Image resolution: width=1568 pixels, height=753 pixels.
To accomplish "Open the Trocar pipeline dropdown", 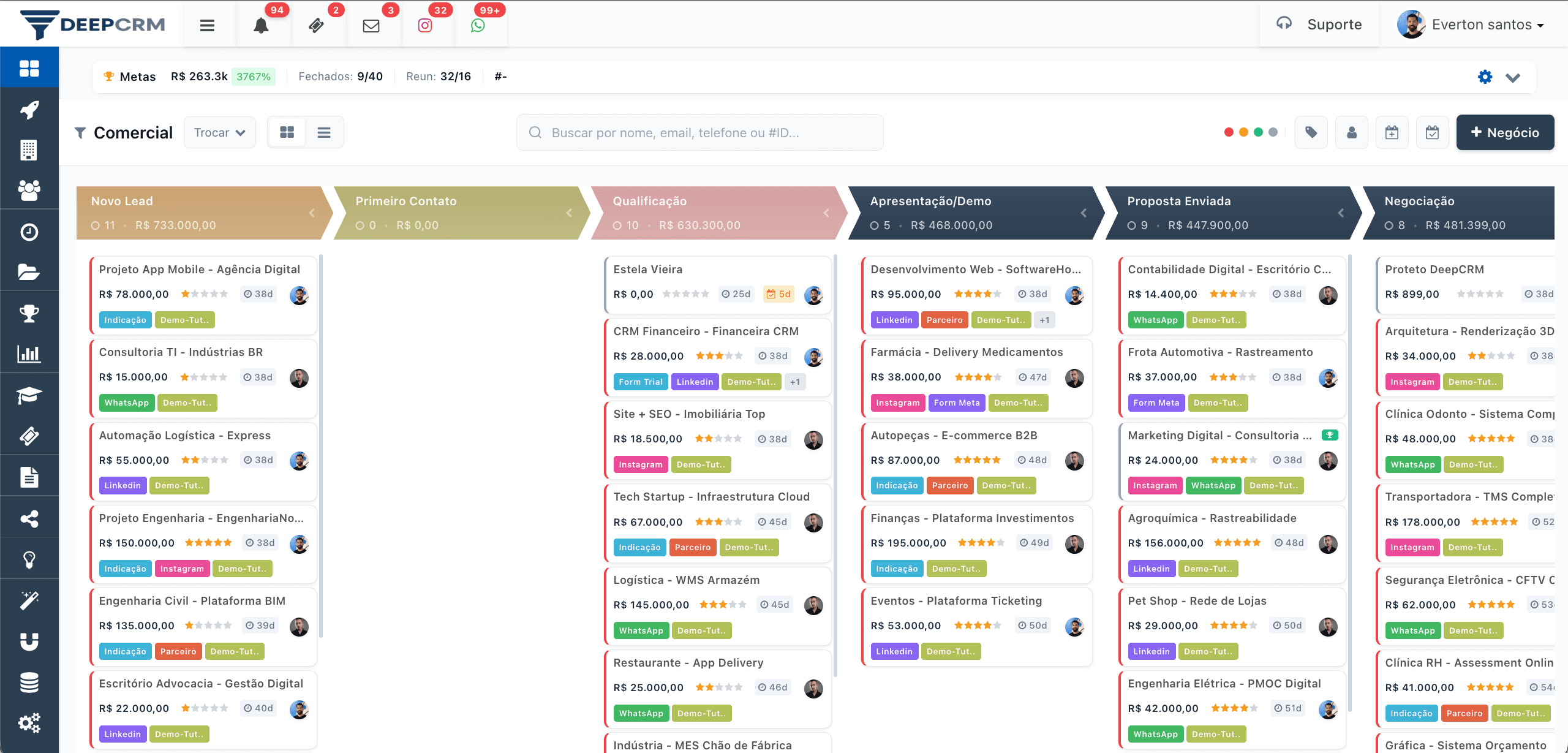I will point(219,132).
